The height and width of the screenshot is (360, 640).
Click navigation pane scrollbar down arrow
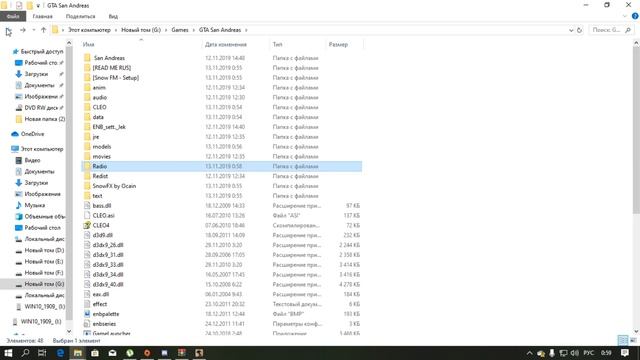click(69, 331)
